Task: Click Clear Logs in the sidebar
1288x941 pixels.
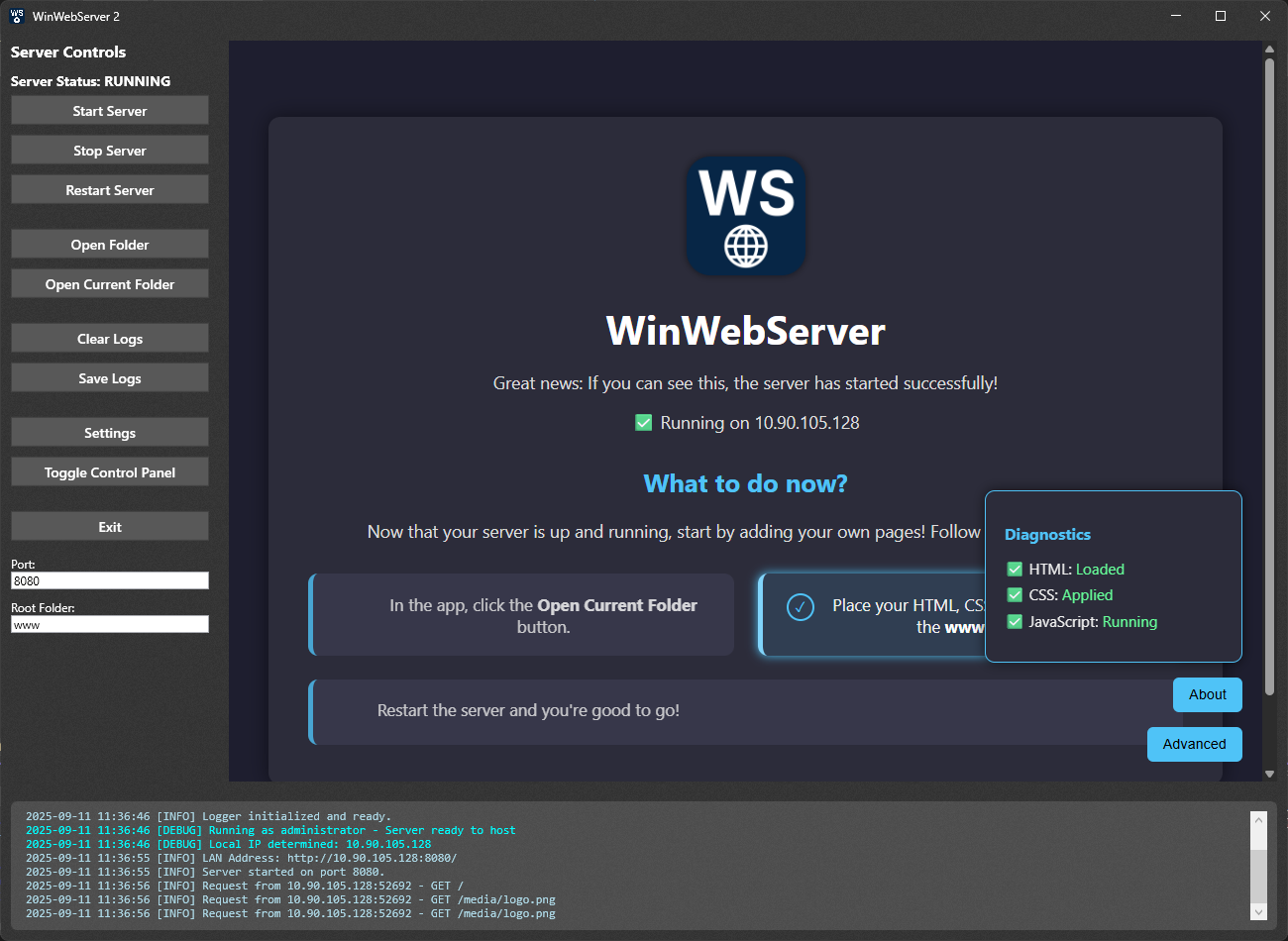Action: [109, 338]
